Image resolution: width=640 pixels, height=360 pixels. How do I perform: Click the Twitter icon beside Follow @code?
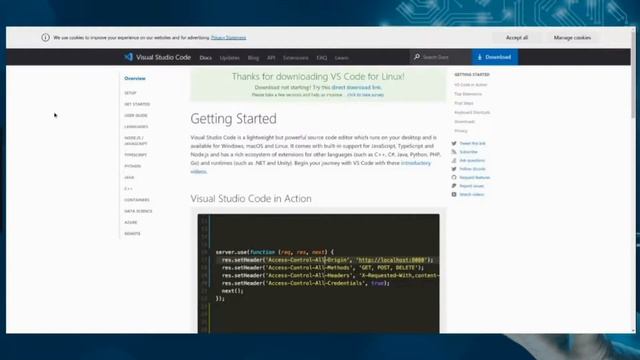click(x=454, y=169)
